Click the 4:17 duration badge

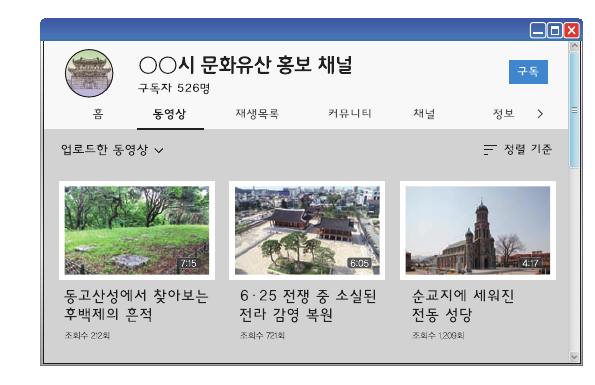click(x=530, y=263)
